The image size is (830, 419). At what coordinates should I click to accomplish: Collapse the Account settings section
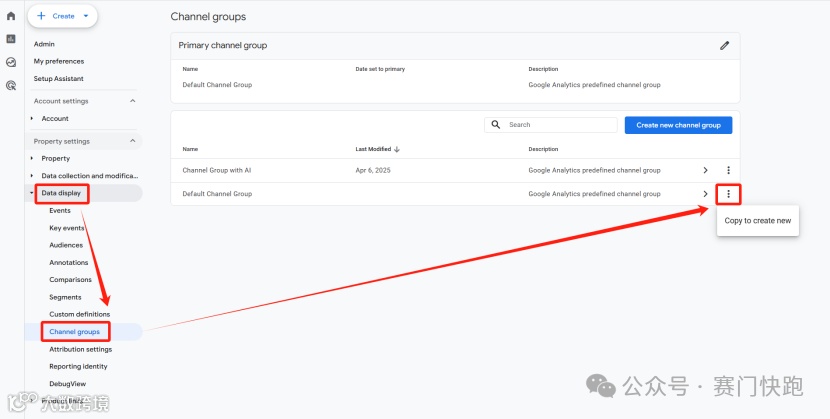(x=132, y=101)
